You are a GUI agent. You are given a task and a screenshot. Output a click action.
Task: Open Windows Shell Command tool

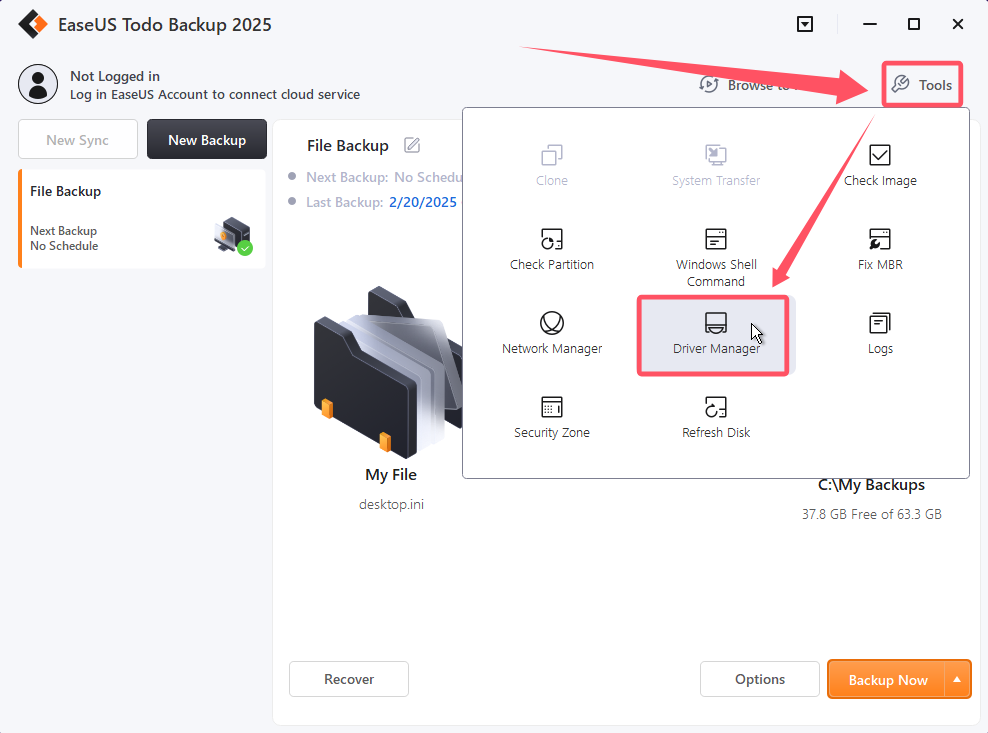[x=716, y=258]
